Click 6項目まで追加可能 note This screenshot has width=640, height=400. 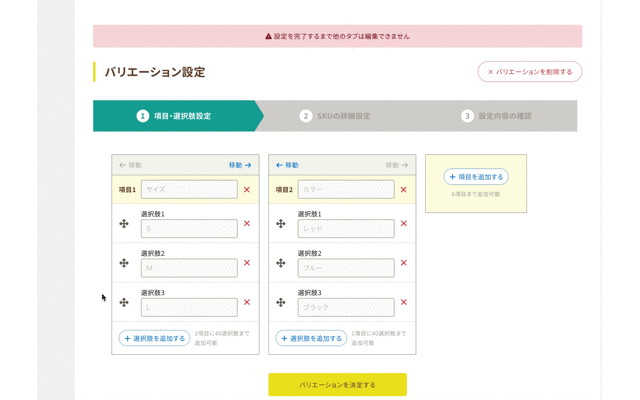pyautogui.click(x=476, y=194)
